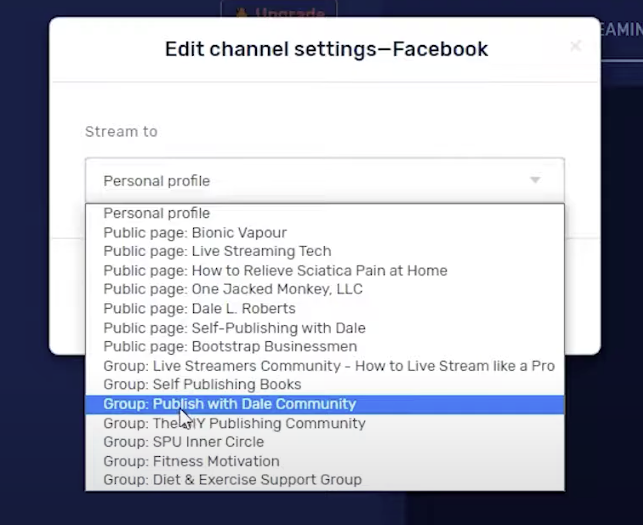Pick the DIY Publishing Community group

325,423
